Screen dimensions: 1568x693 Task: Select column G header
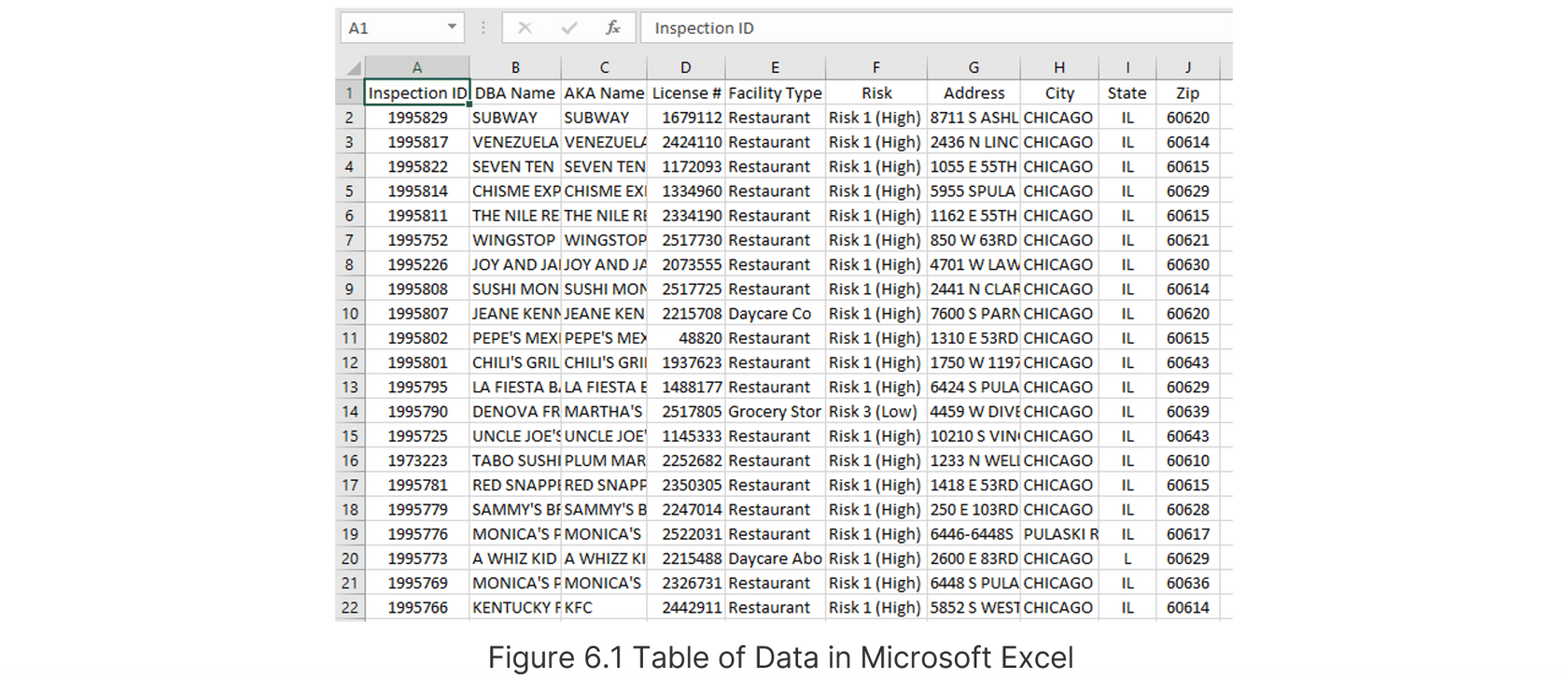pos(973,67)
